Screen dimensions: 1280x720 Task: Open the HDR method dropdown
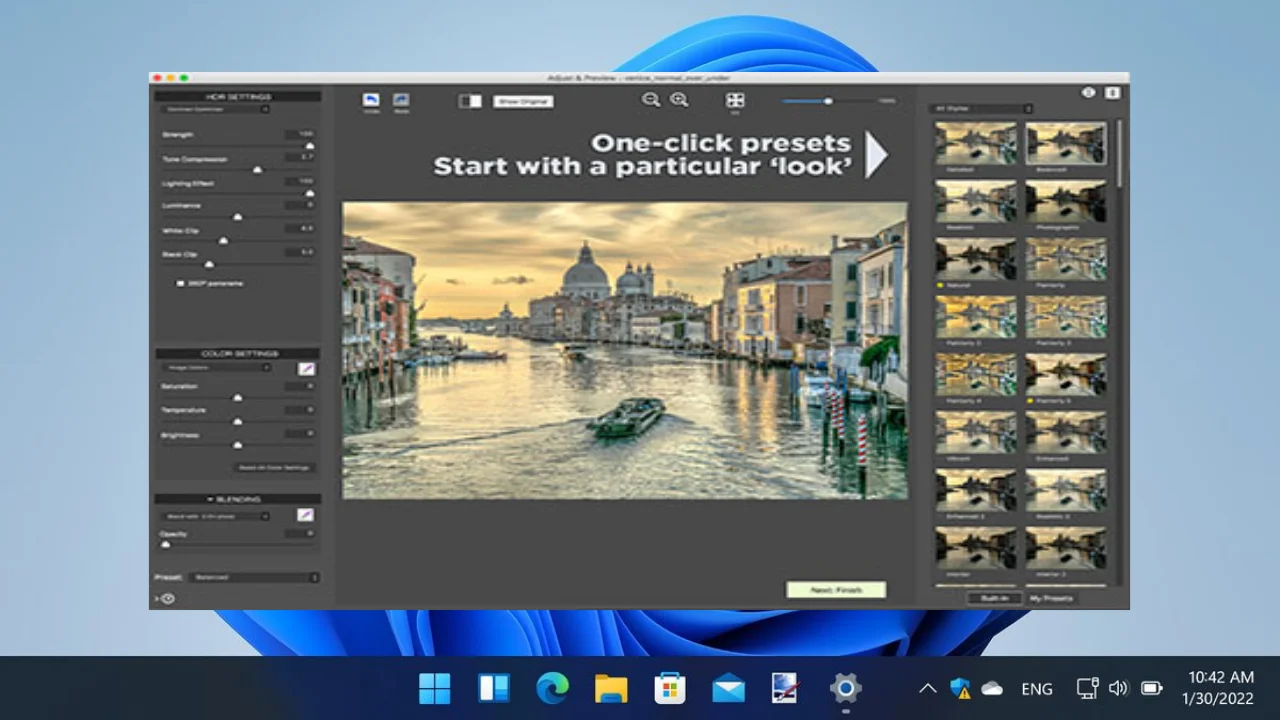pyautogui.click(x=217, y=109)
